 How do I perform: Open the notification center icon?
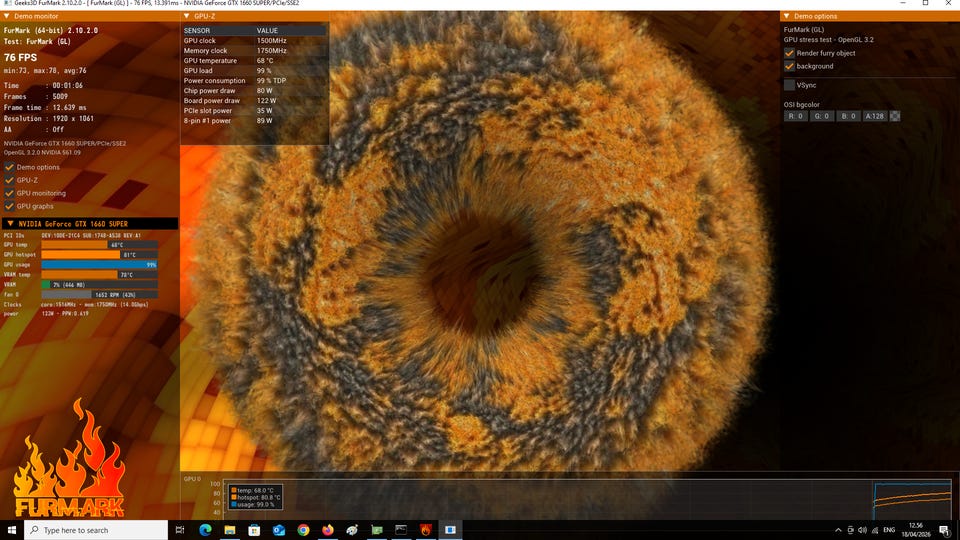[945, 530]
